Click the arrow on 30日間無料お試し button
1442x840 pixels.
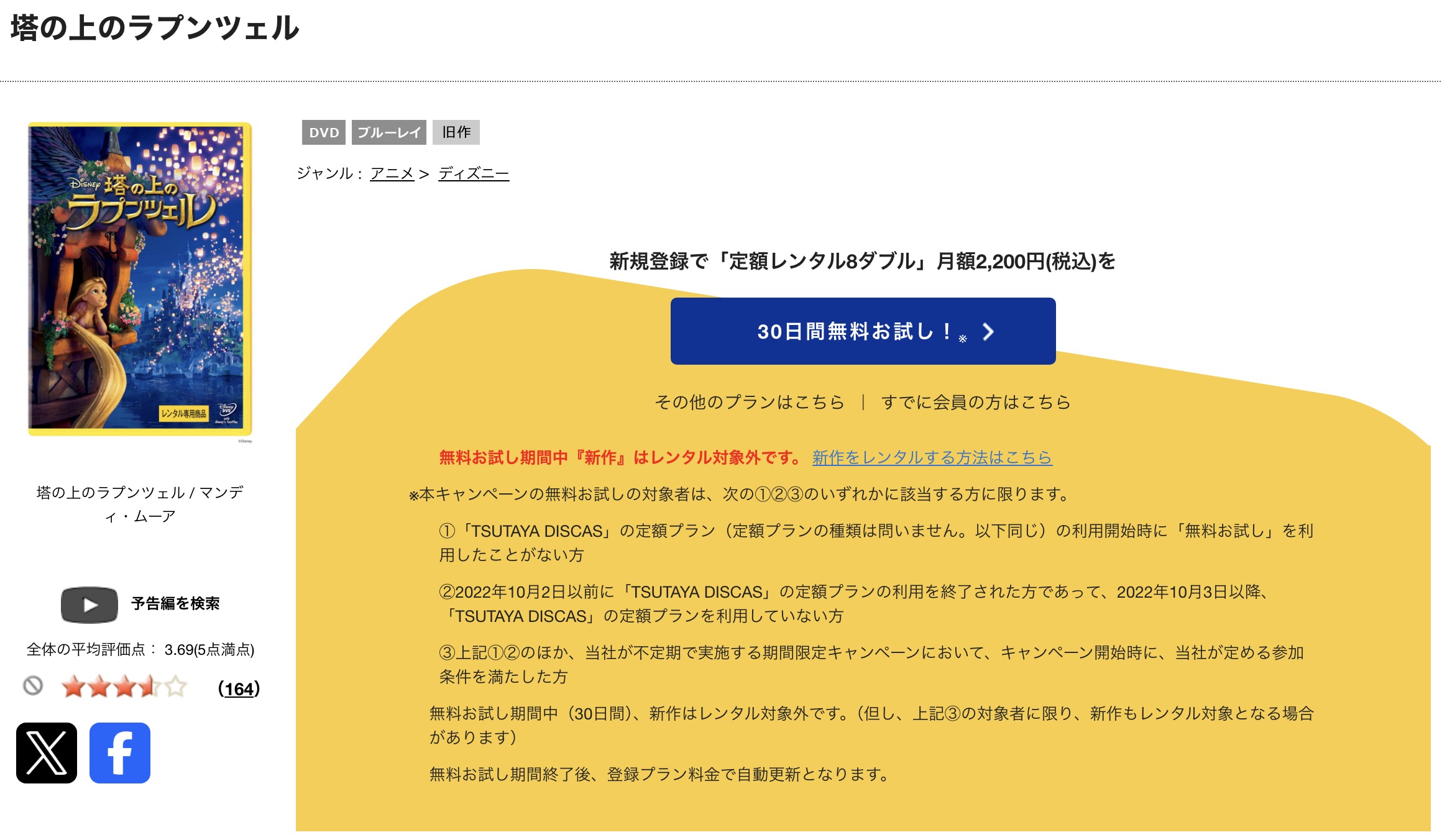pos(988,332)
